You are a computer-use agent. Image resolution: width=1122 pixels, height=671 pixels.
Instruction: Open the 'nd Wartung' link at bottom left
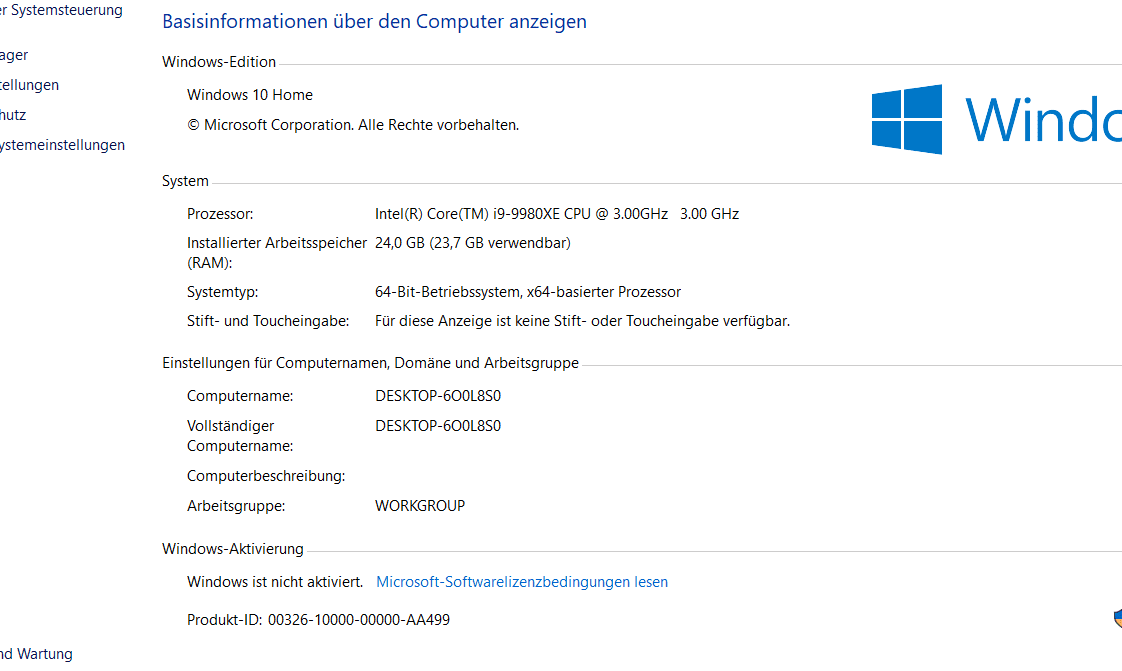pyautogui.click(x=36, y=654)
